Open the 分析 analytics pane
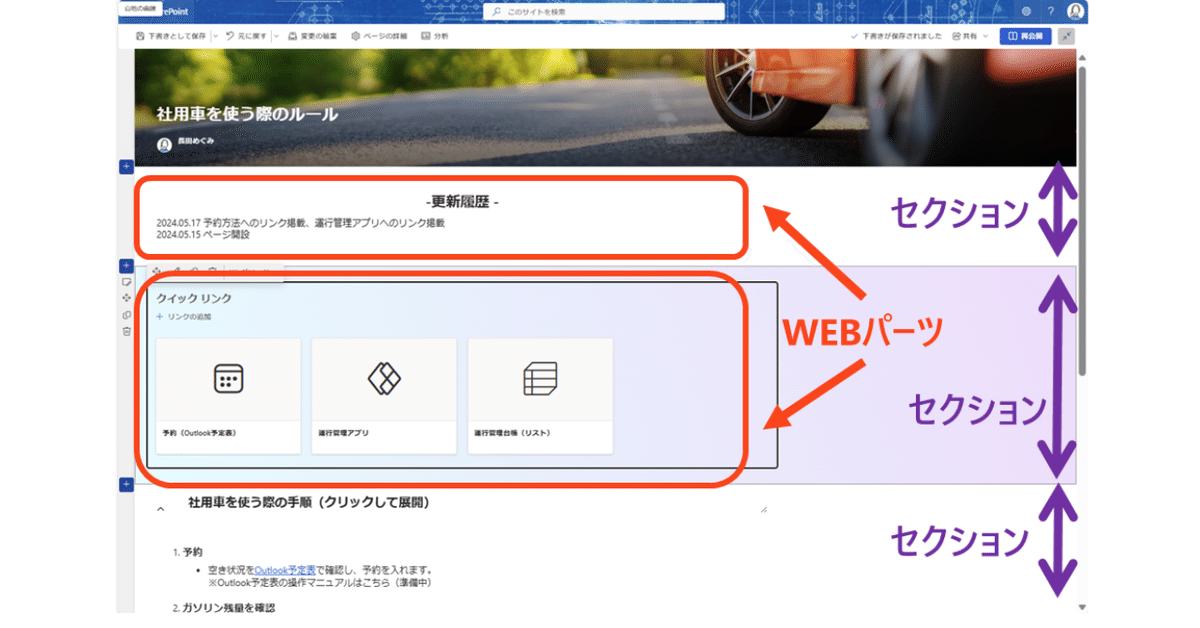This screenshot has height=628, width=1200. coord(435,36)
